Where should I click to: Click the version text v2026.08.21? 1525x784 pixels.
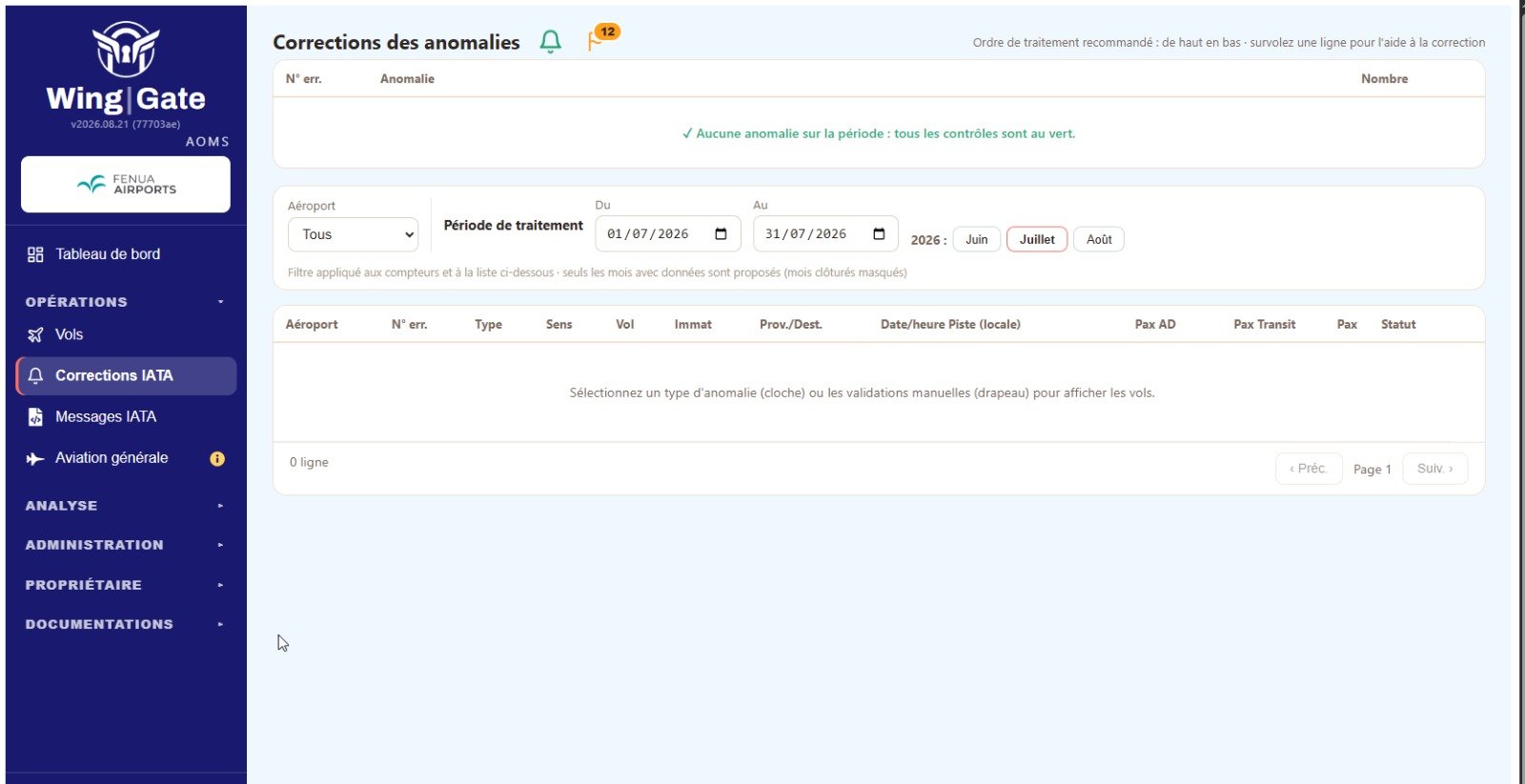click(126, 124)
